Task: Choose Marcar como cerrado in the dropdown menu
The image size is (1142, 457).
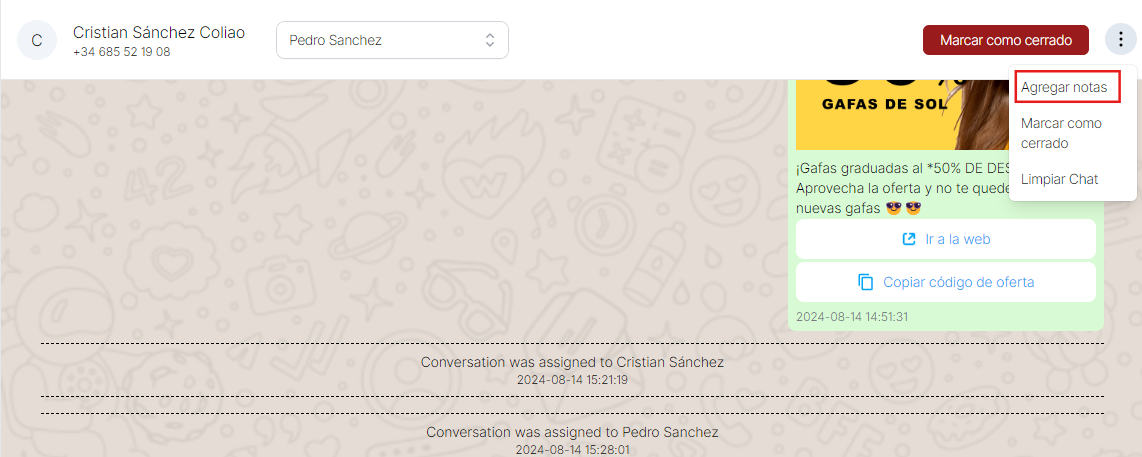Action: tap(1061, 133)
